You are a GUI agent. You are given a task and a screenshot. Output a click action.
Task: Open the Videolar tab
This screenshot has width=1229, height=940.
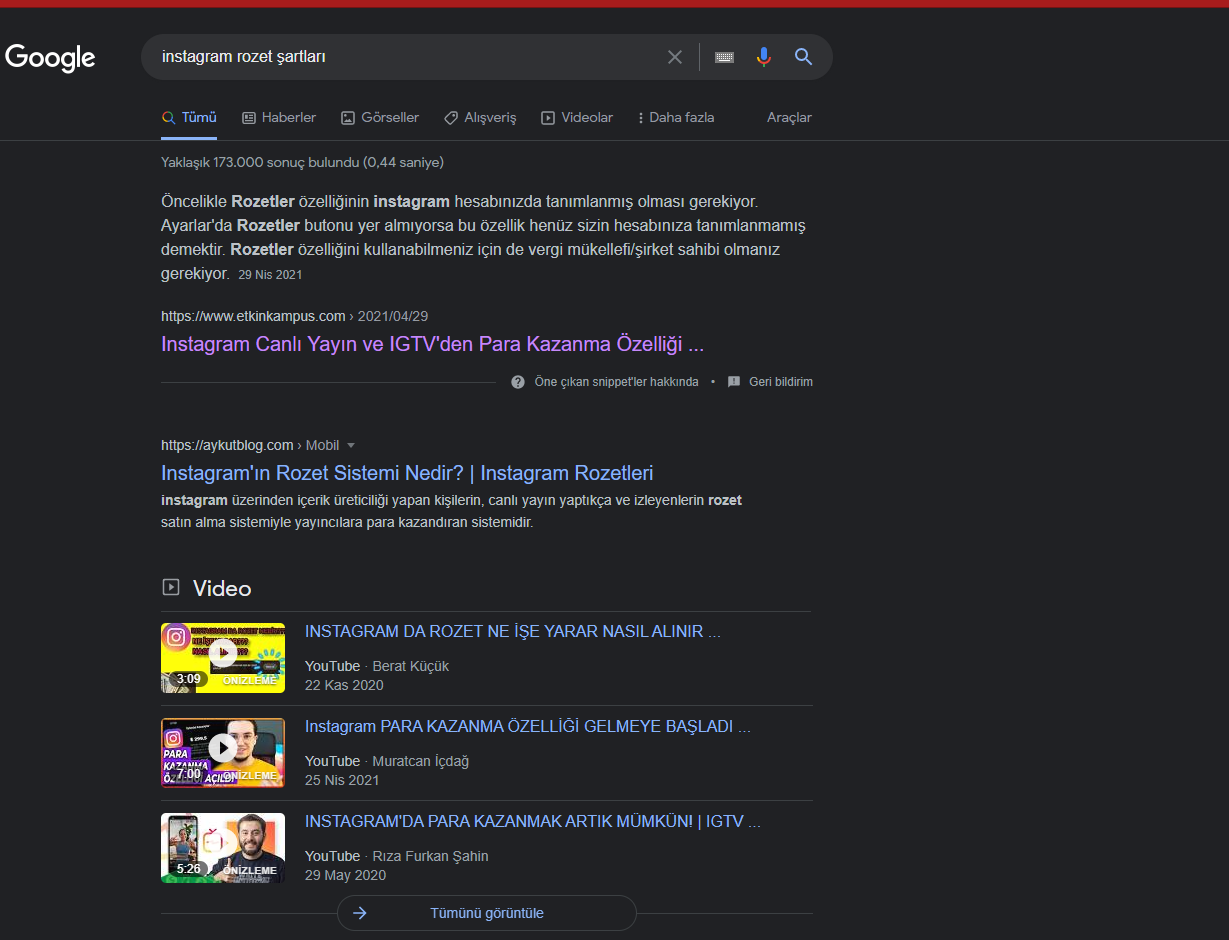click(x=577, y=117)
